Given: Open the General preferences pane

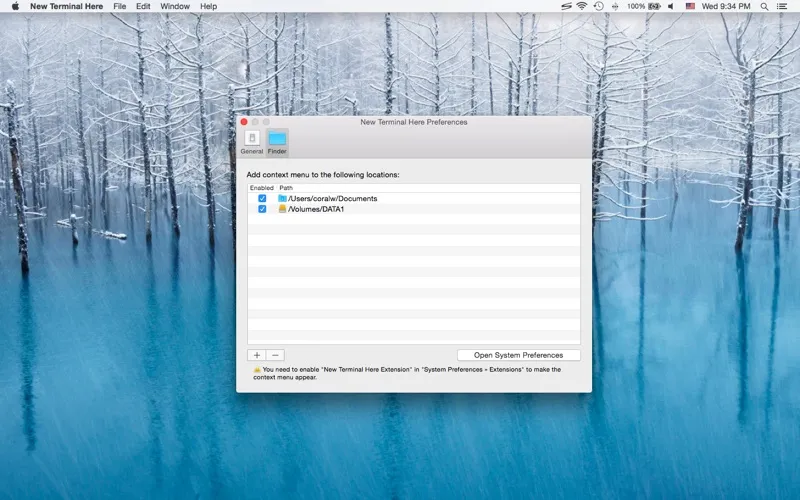Looking at the screenshot, I should 251,141.
